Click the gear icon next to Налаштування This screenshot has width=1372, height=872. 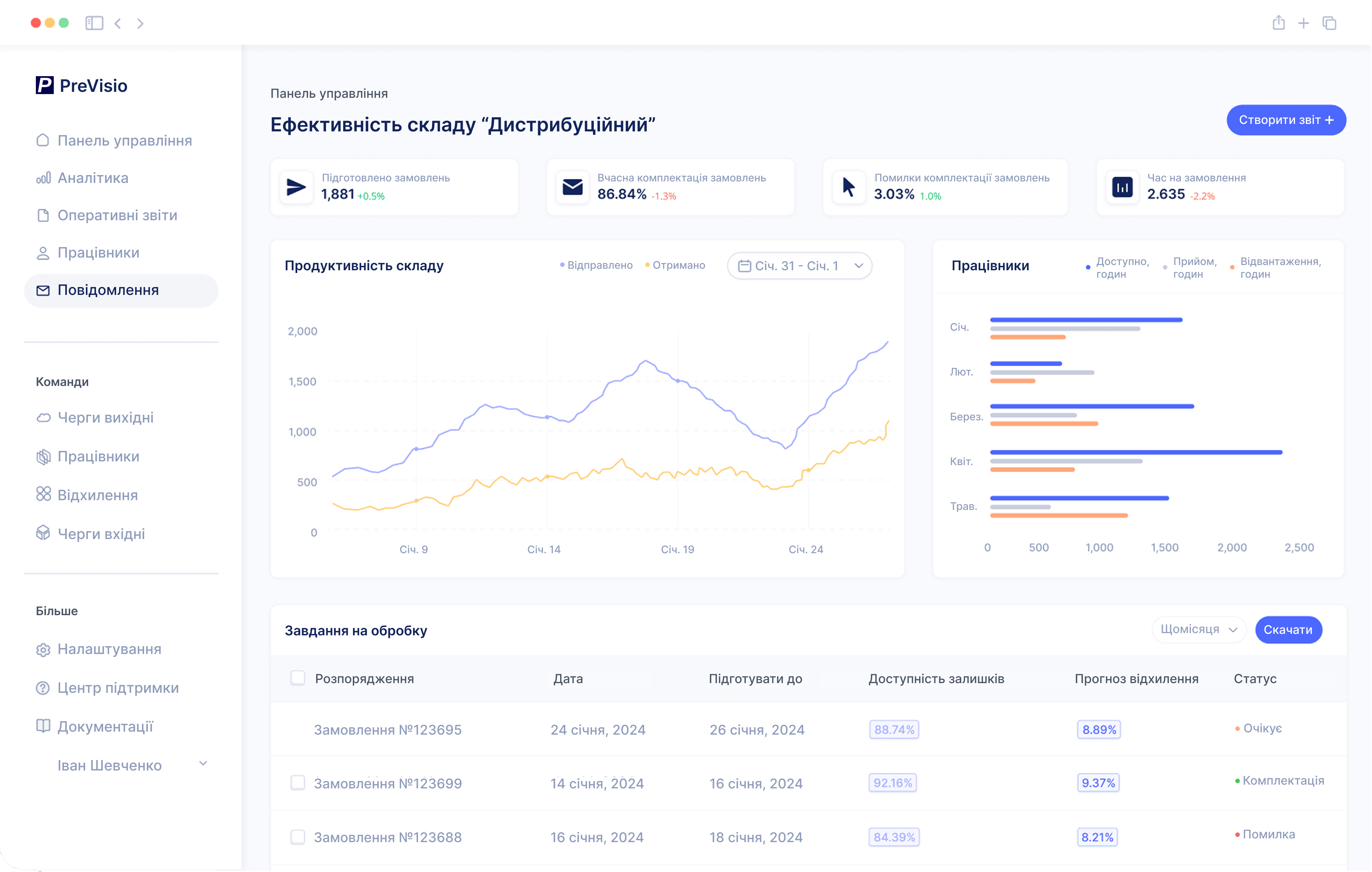click(43, 650)
